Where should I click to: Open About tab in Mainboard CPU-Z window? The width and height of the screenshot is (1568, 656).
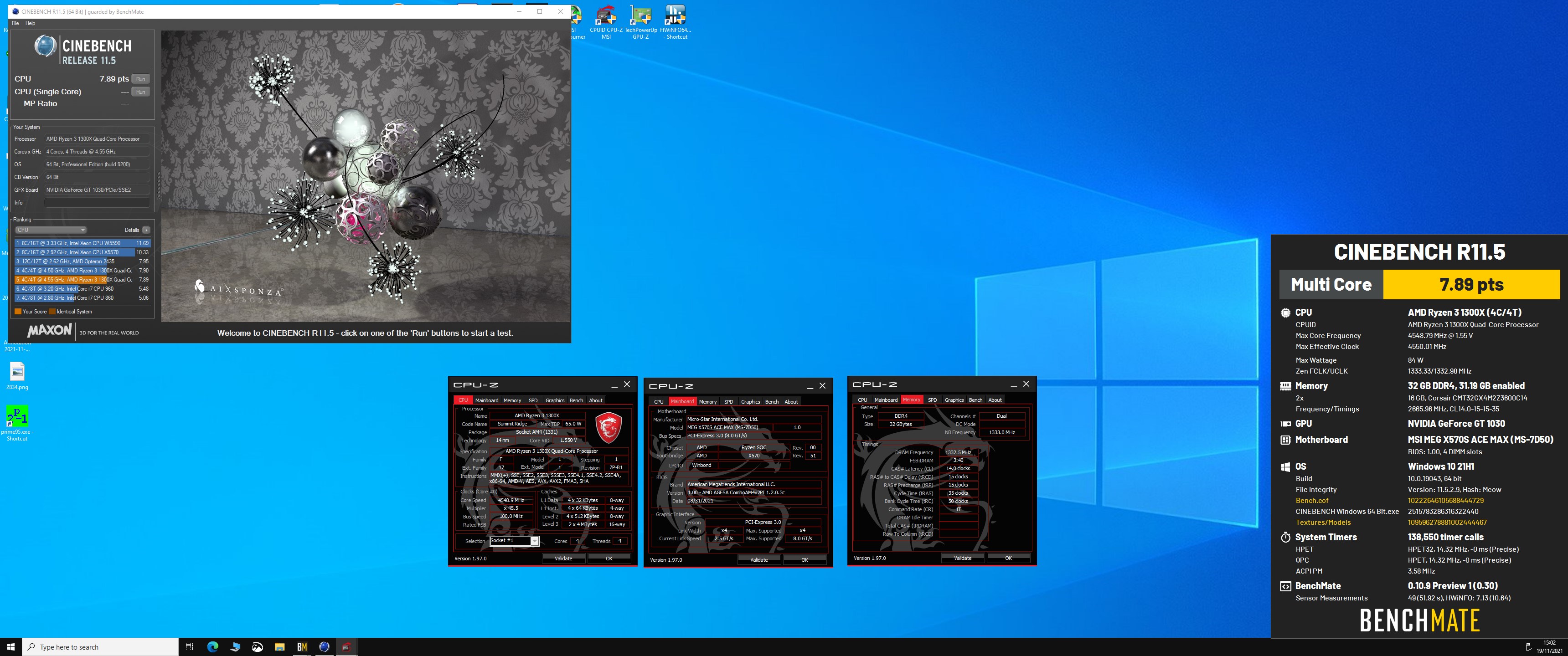tap(791, 402)
